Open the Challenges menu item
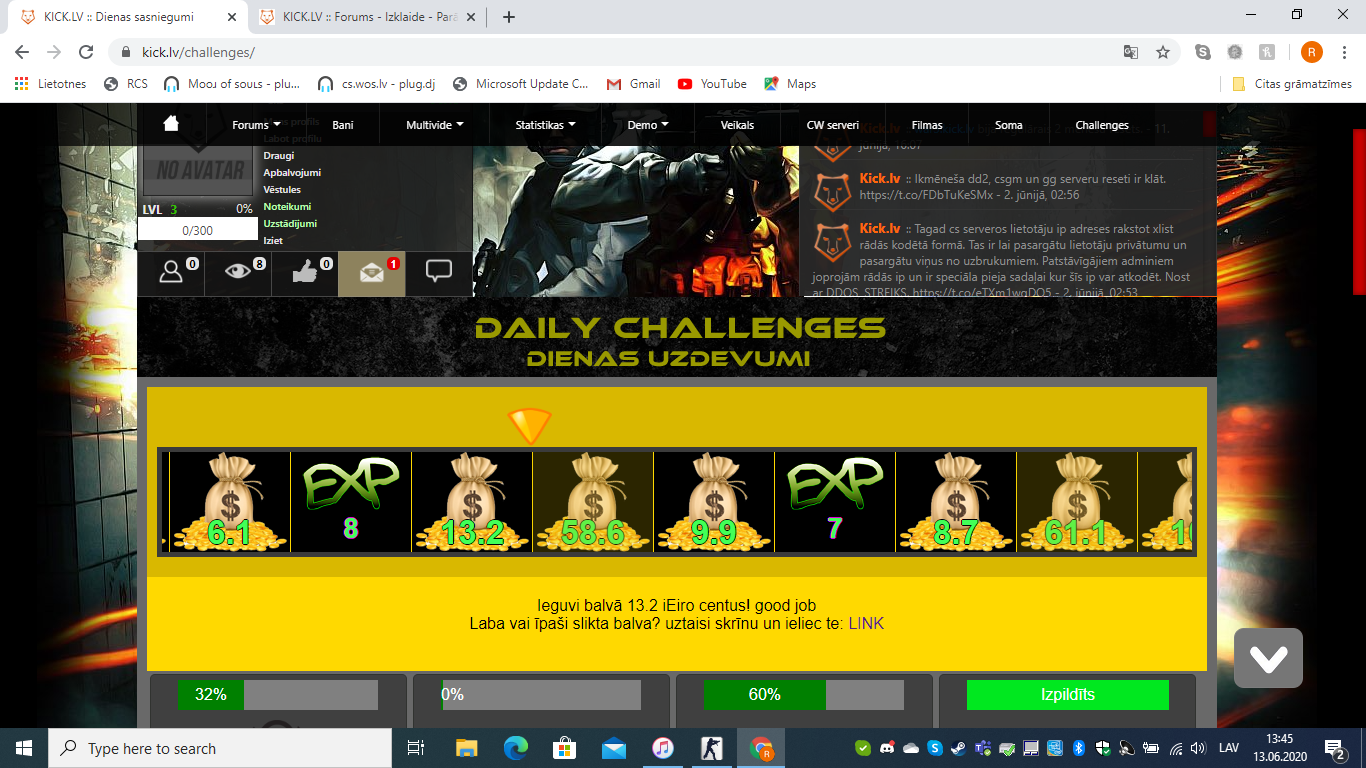 pyautogui.click(x=1102, y=125)
